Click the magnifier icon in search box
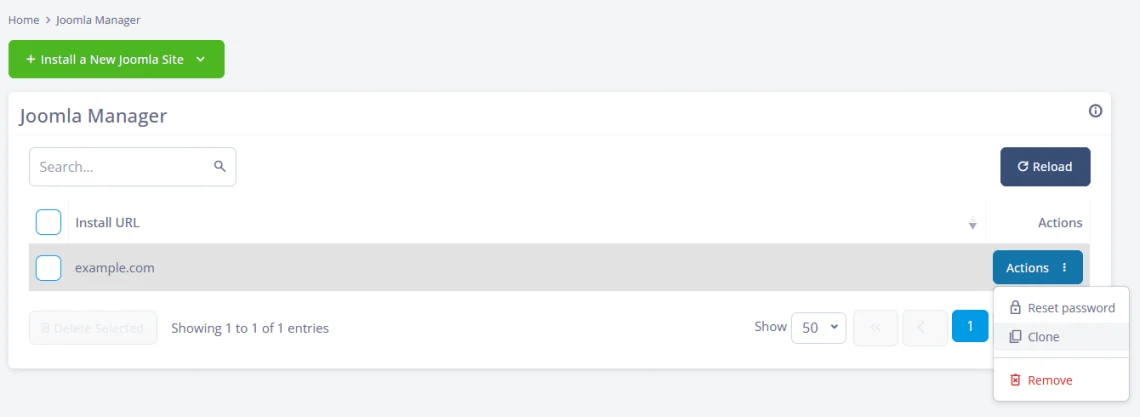 220,166
